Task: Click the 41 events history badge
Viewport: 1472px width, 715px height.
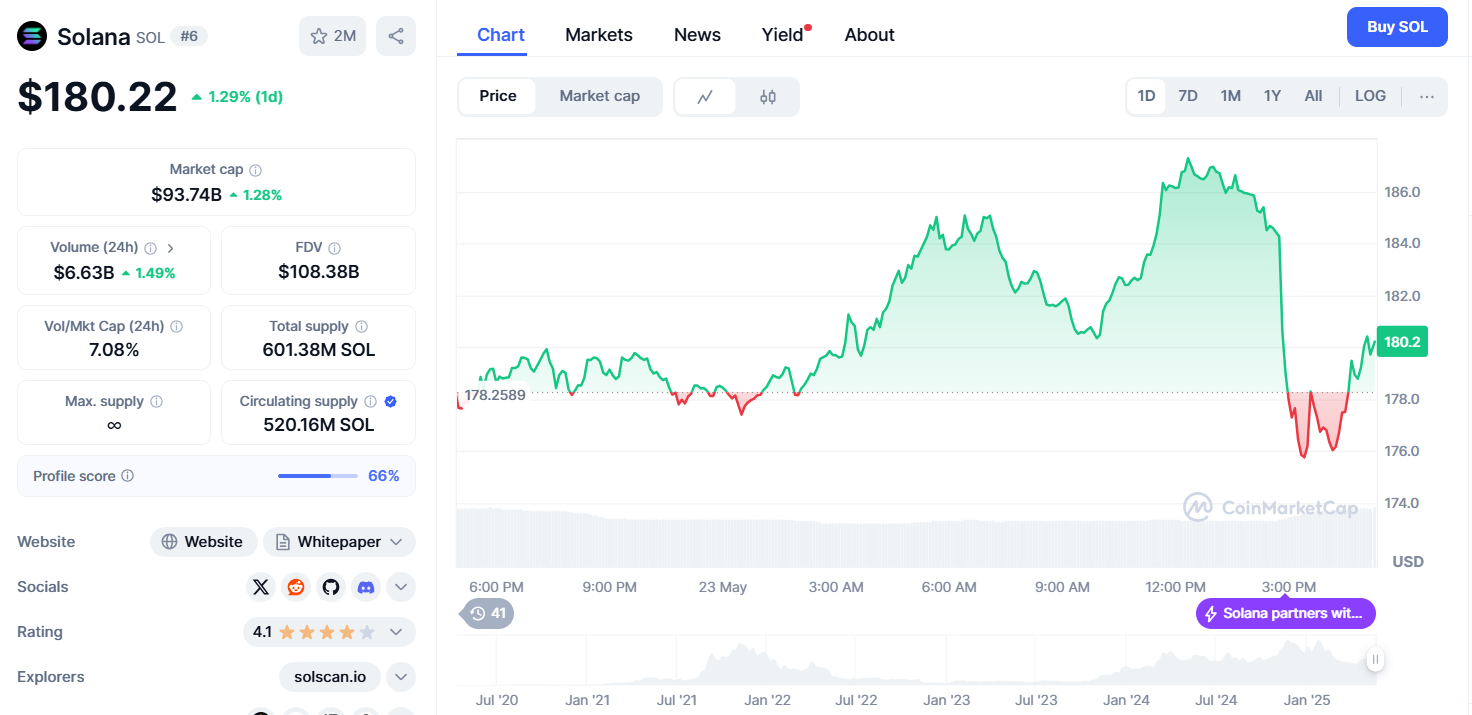Action: [x=488, y=613]
